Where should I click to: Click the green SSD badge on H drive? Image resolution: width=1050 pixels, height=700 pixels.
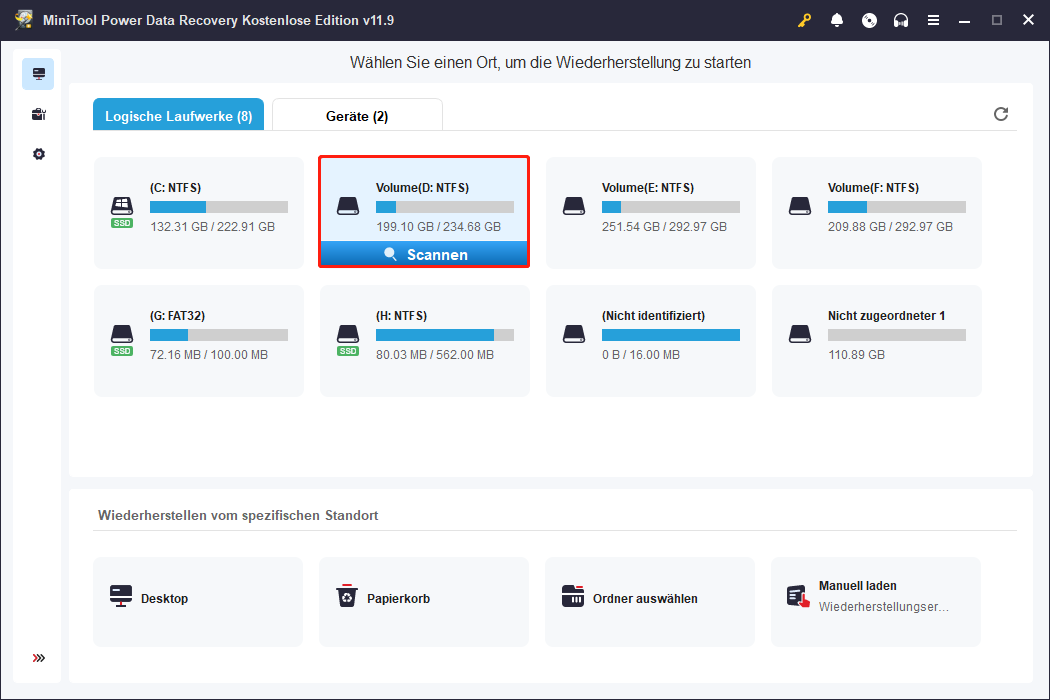(x=348, y=351)
